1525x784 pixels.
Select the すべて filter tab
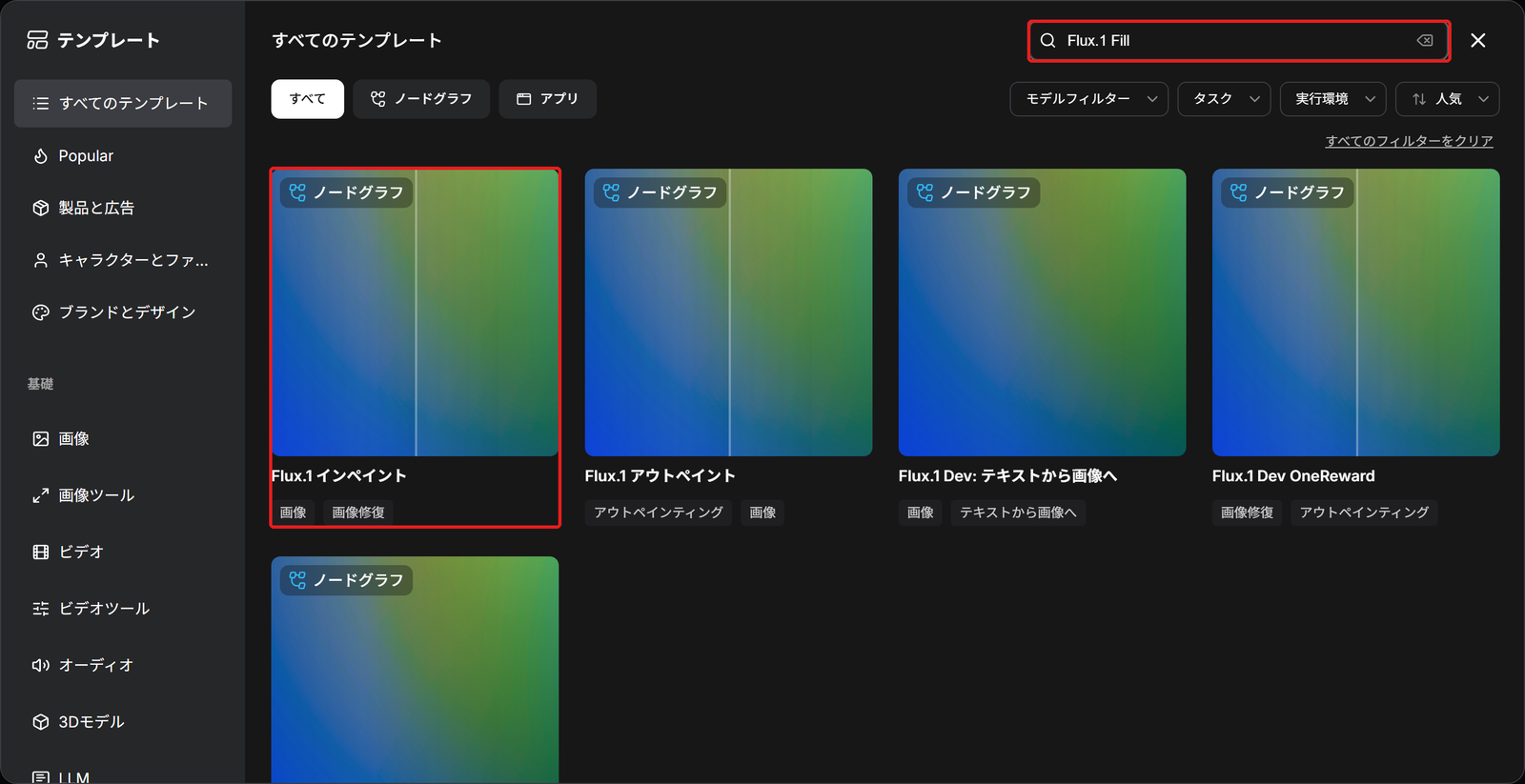[x=307, y=99]
